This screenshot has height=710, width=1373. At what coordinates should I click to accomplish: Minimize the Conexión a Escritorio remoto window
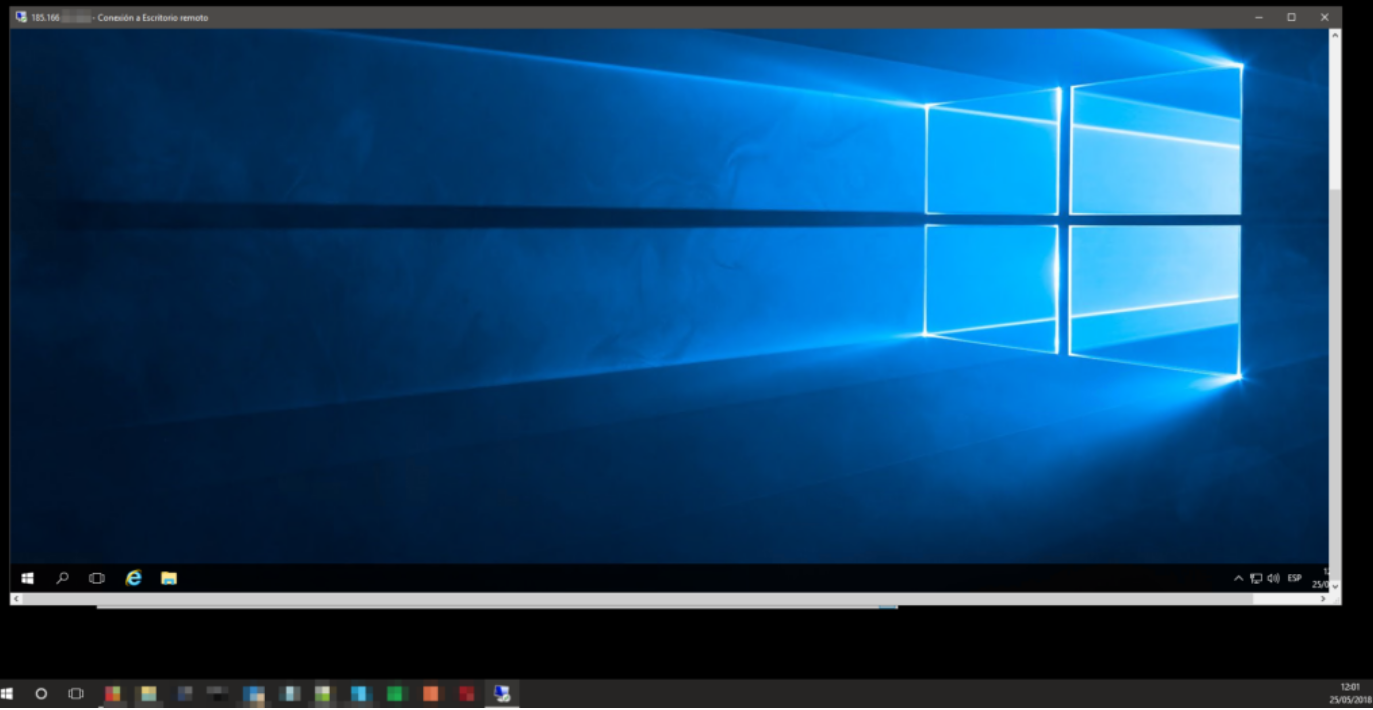click(1258, 17)
